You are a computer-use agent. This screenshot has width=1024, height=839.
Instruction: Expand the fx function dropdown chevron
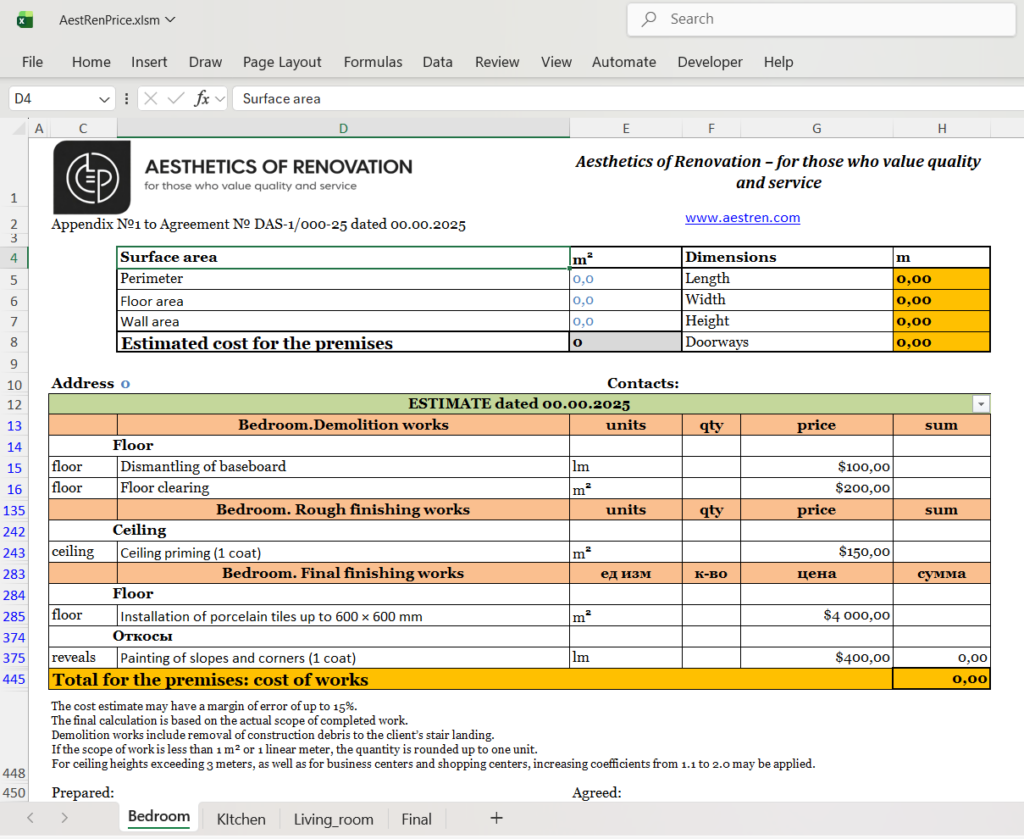(x=220, y=99)
